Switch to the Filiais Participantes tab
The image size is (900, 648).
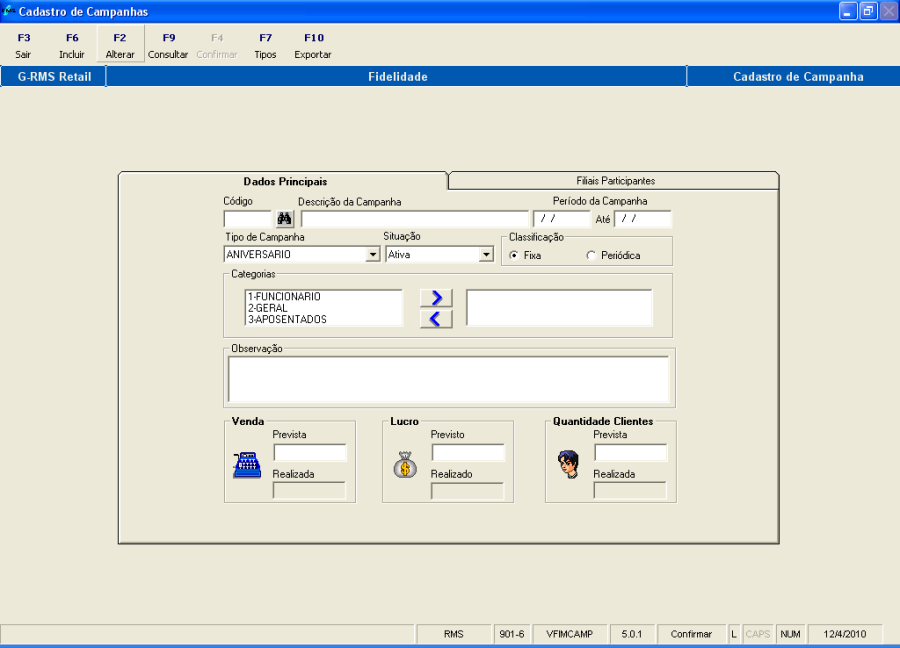pyautogui.click(x=615, y=181)
